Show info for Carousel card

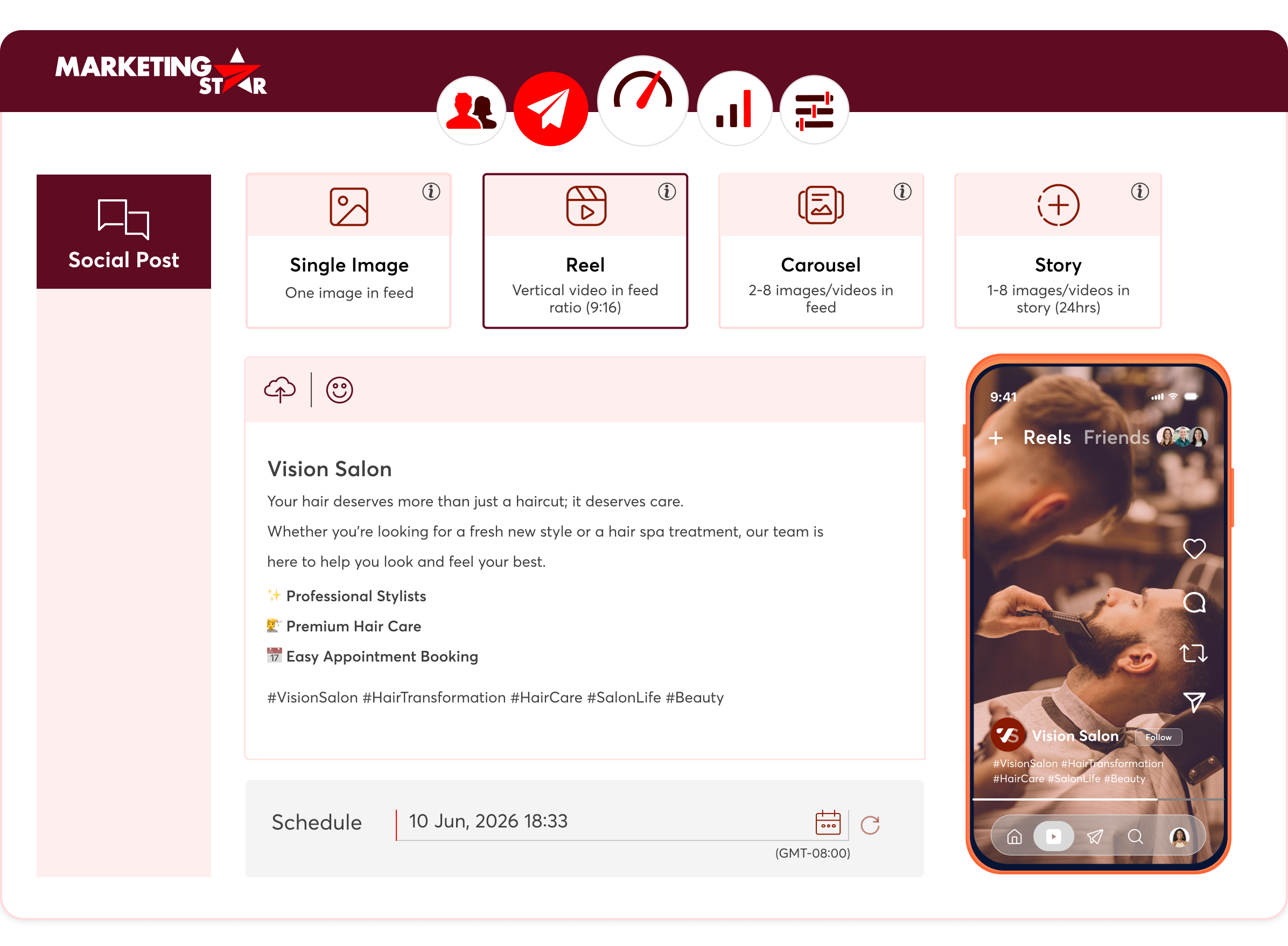pos(902,191)
